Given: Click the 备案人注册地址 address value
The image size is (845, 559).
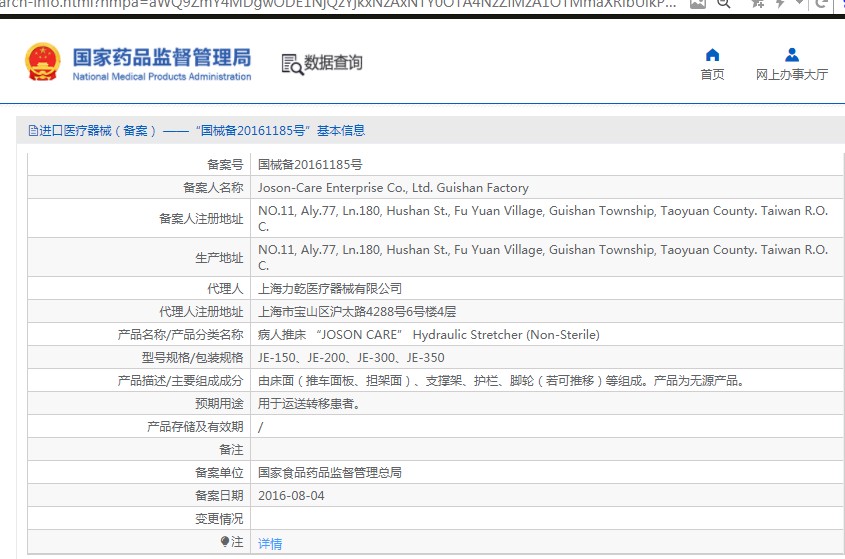Looking at the screenshot, I should (x=543, y=218).
